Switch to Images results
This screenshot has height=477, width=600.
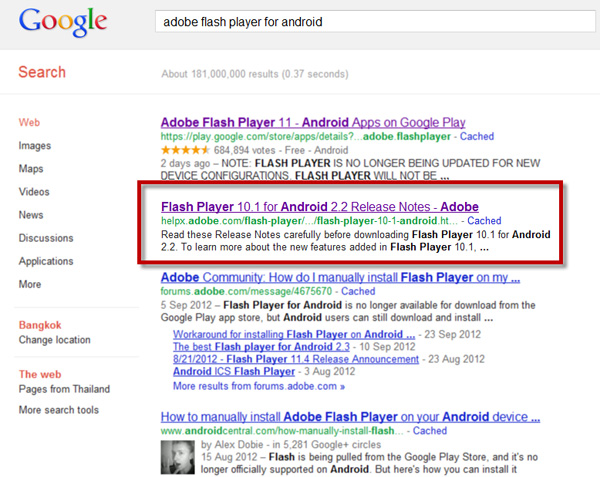tap(35, 146)
